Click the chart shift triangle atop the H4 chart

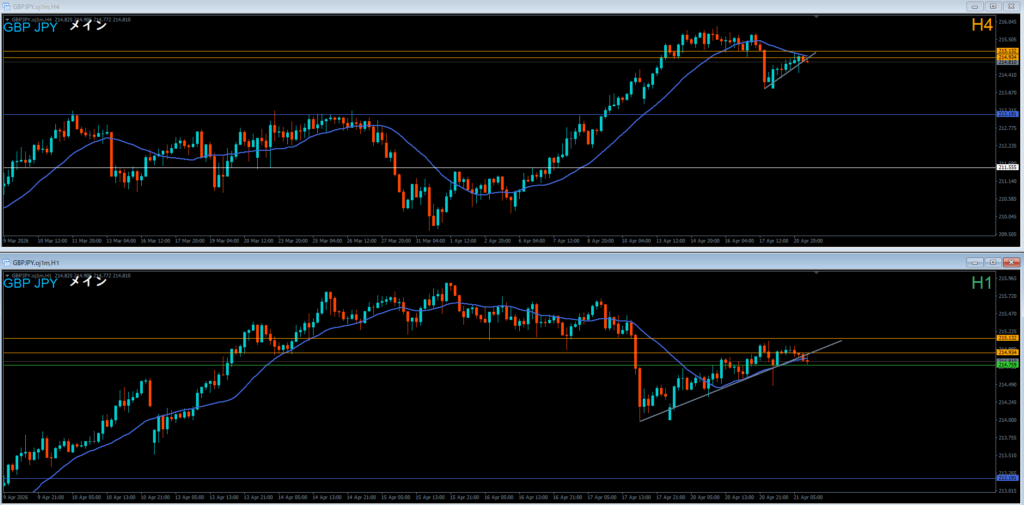click(x=817, y=18)
